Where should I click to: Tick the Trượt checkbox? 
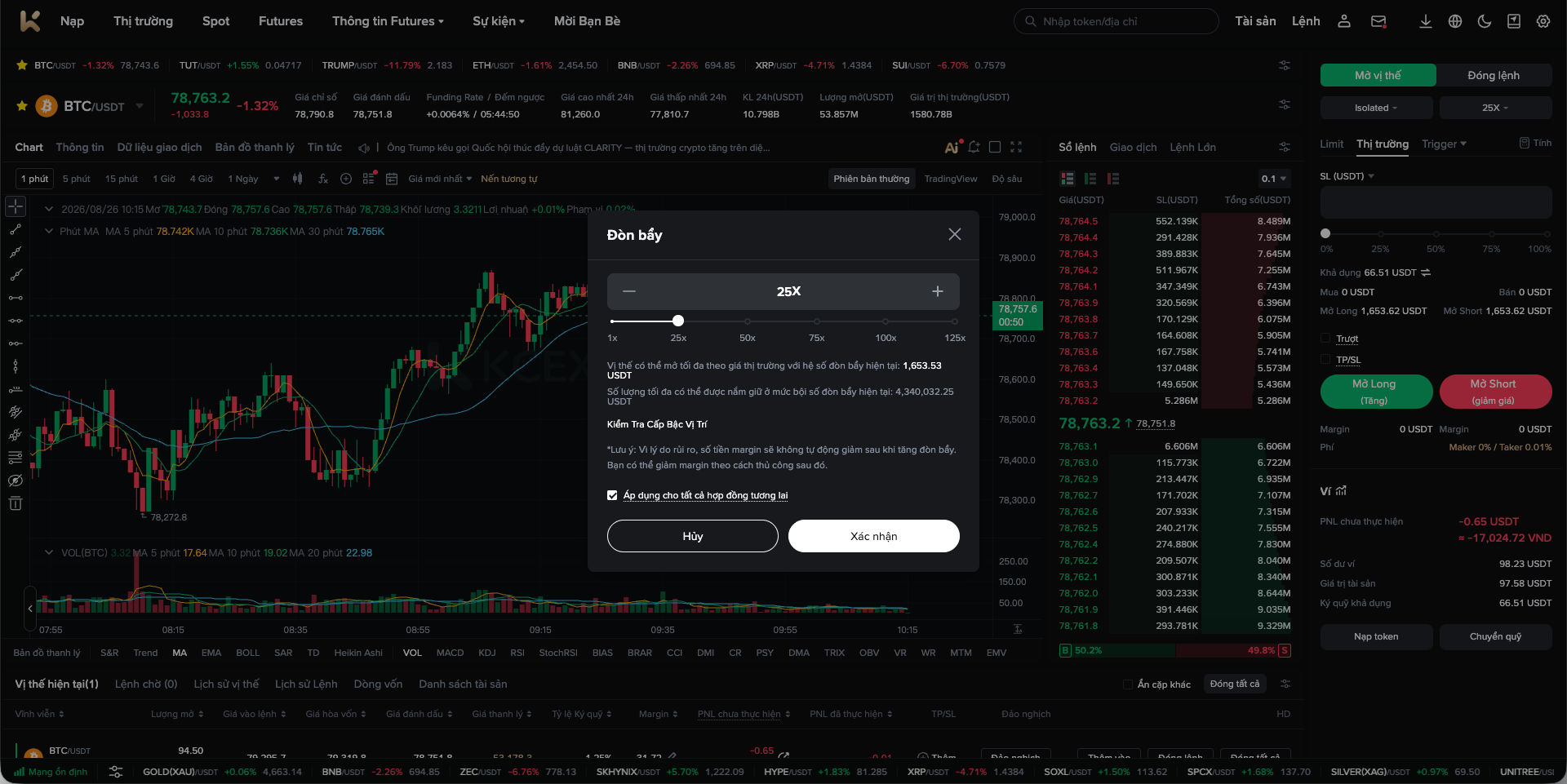pos(1325,339)
